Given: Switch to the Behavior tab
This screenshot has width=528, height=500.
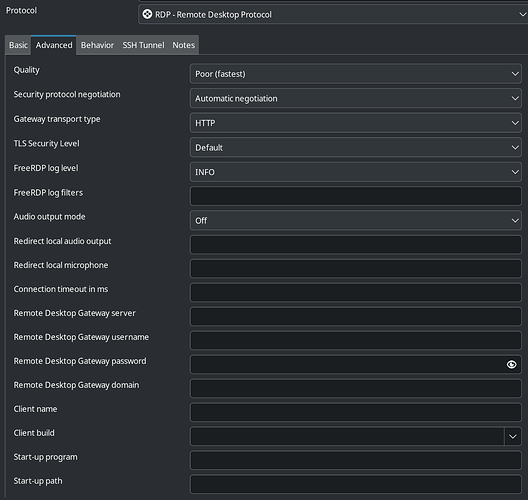Looking at the screenshot, I should pyautogui.click(x=97, y=45).
